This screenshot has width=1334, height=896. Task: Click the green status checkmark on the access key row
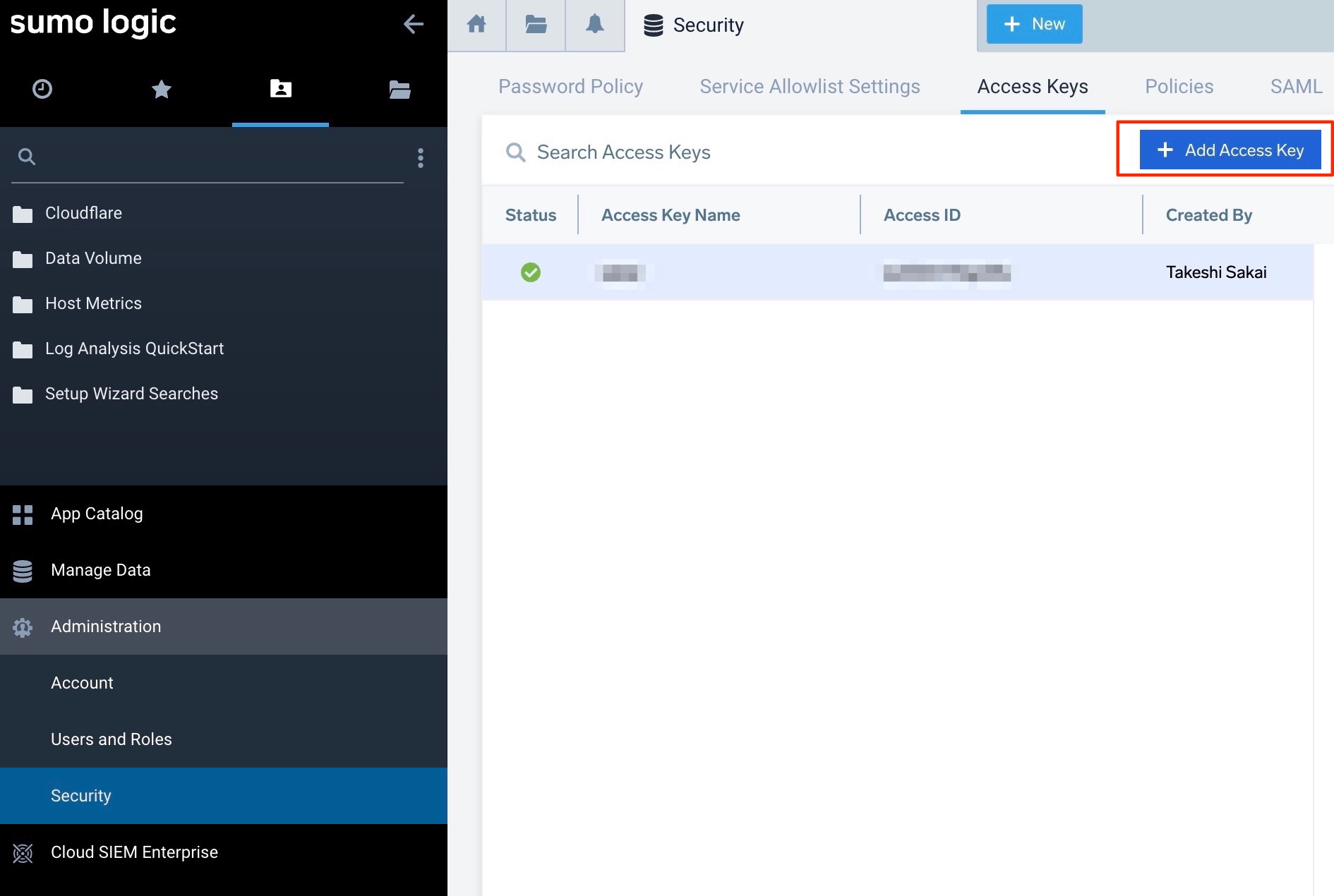tap(531, 272)
